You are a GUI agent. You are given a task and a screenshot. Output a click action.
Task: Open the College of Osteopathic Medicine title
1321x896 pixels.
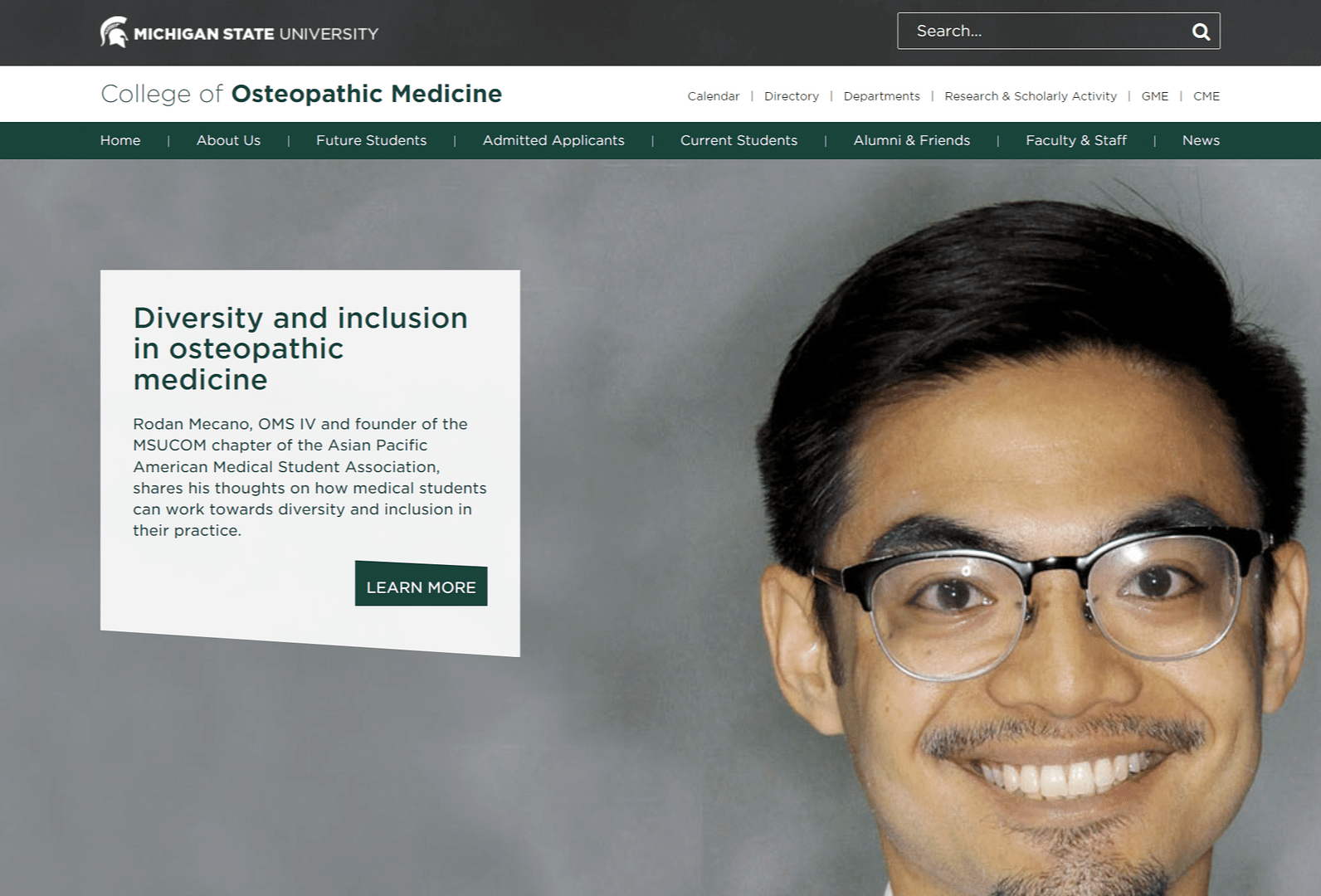click(x=301, y=94)
